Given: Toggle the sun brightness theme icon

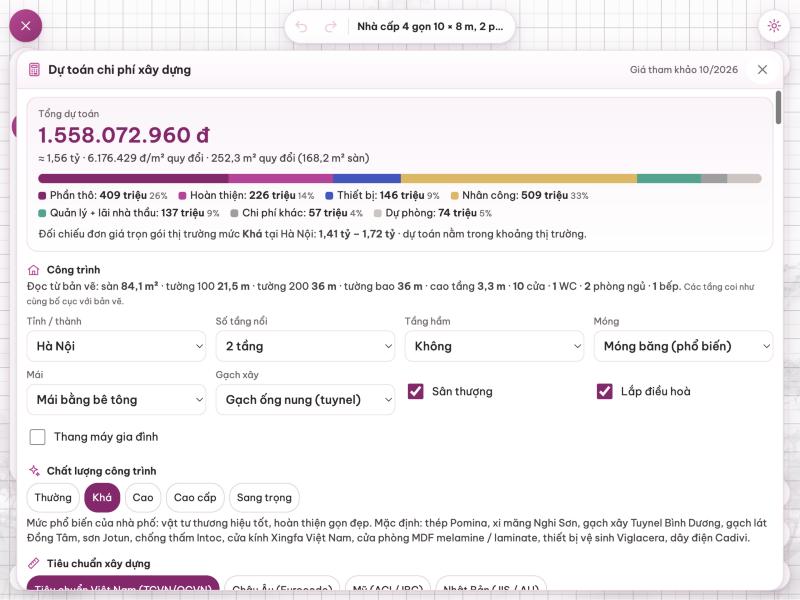Looking at the screenshot, I should pyautogui.click(x=774, y=26).
